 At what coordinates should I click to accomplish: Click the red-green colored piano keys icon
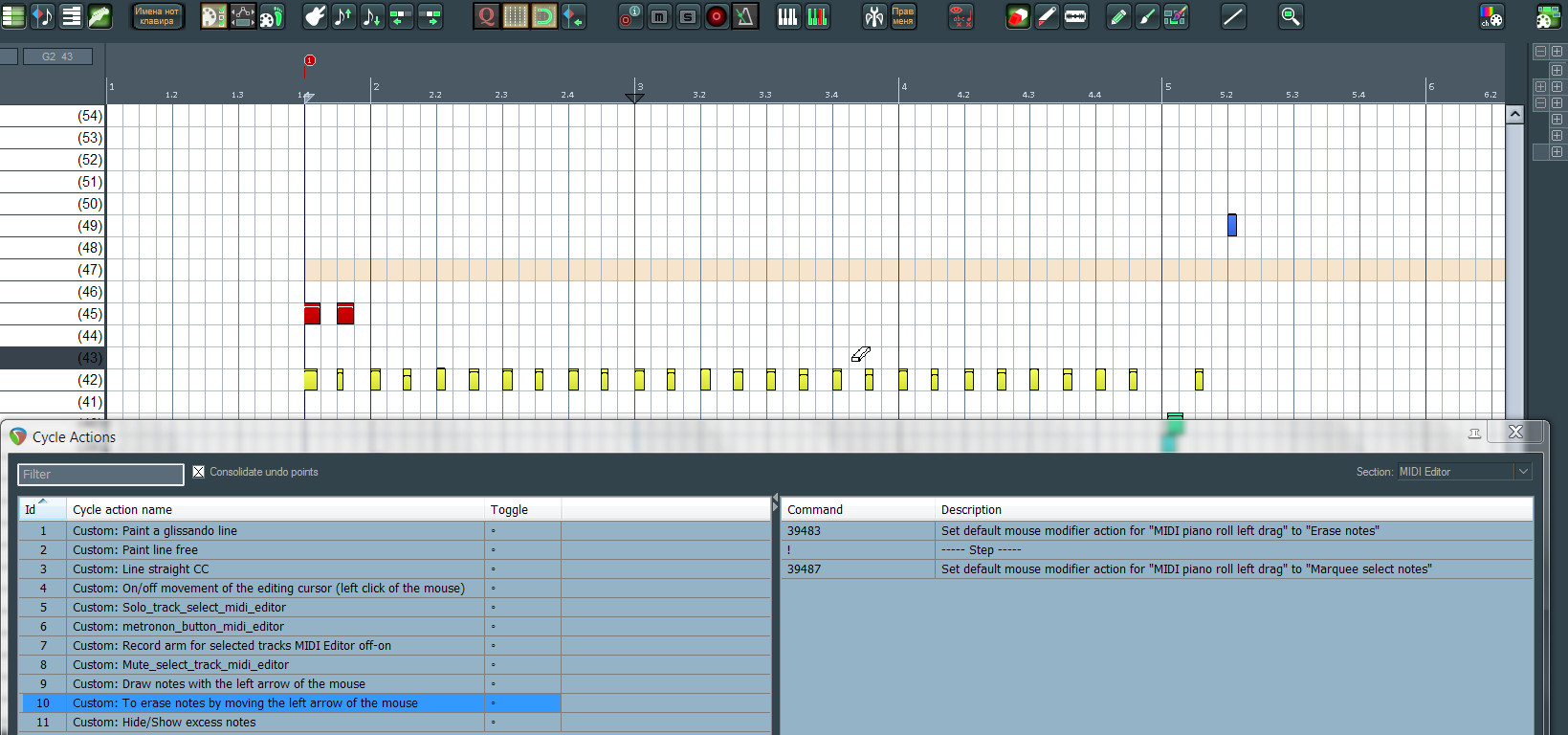[x=817, y=16]
